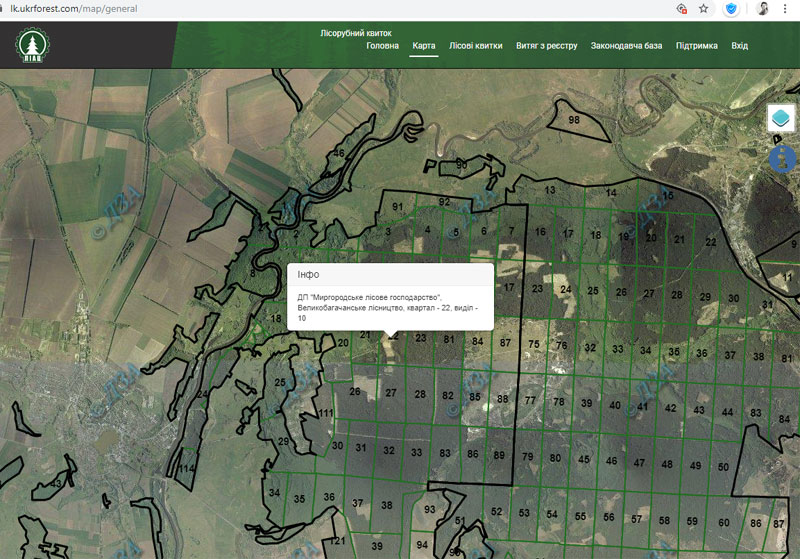Click the Вхід login link

pyautogui.click(x=740, y=46)
